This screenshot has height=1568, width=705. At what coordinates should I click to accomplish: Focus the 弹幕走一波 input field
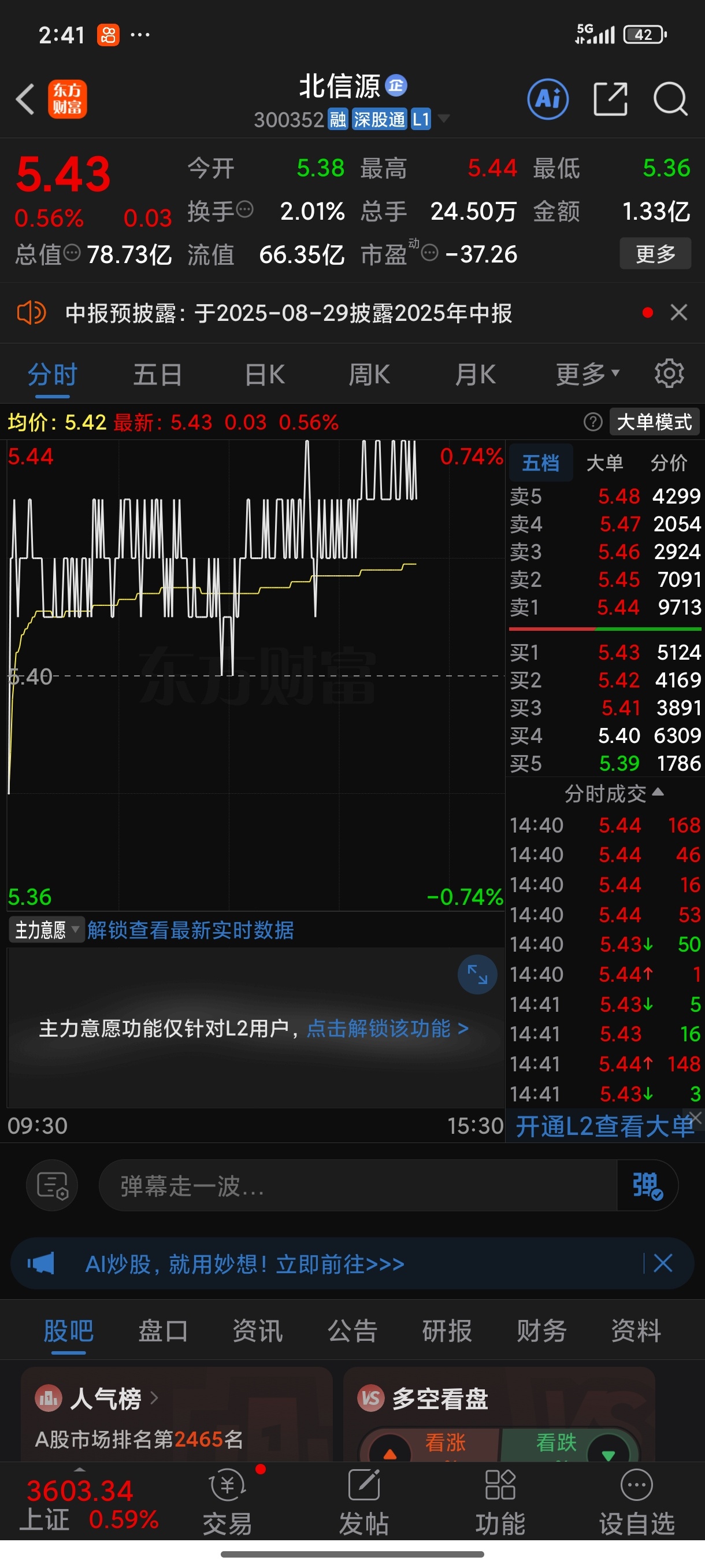point(358,1186)
